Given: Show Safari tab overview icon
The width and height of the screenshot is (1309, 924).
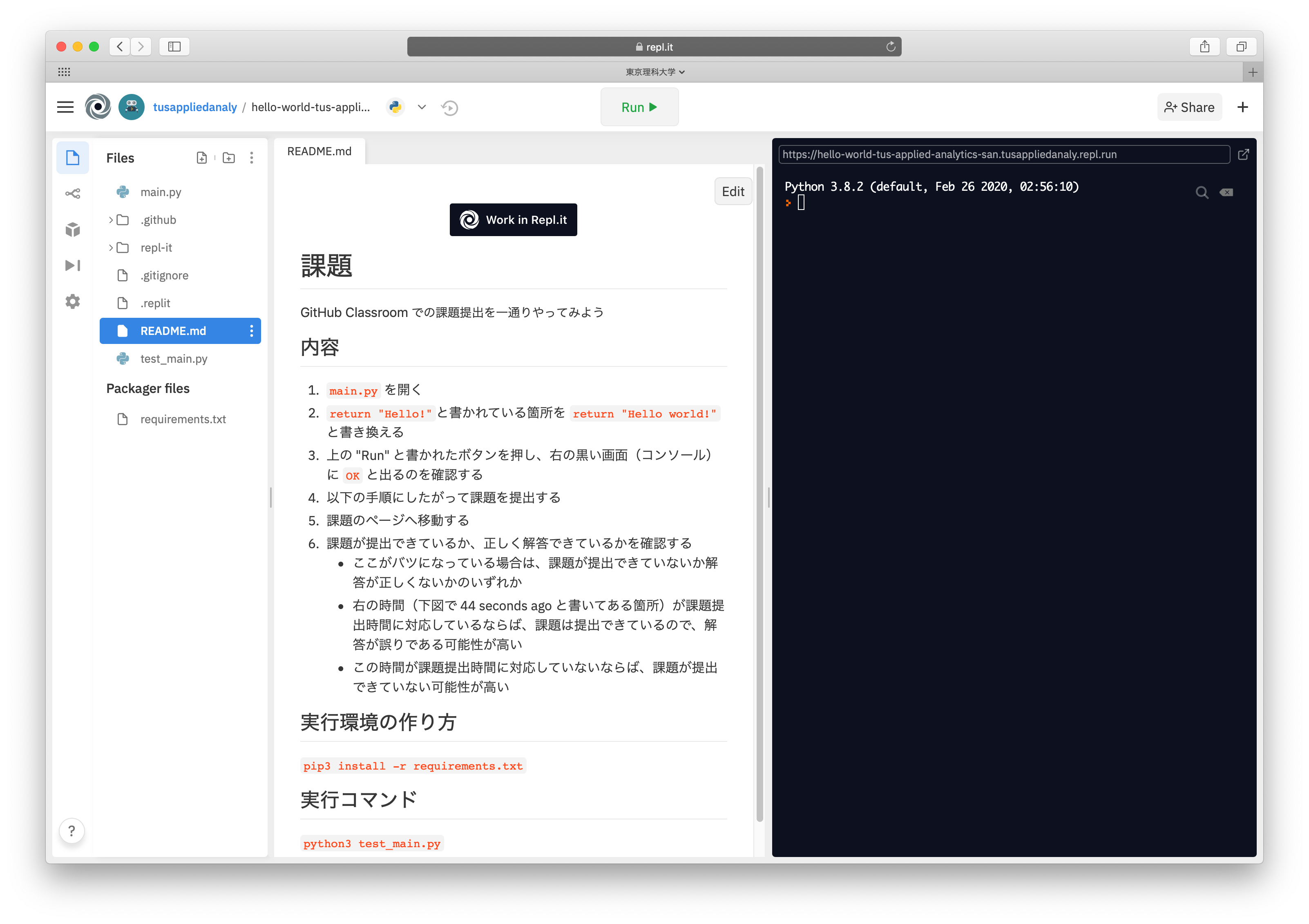Looking at the screenshot, I should (x=1241, y=47).
